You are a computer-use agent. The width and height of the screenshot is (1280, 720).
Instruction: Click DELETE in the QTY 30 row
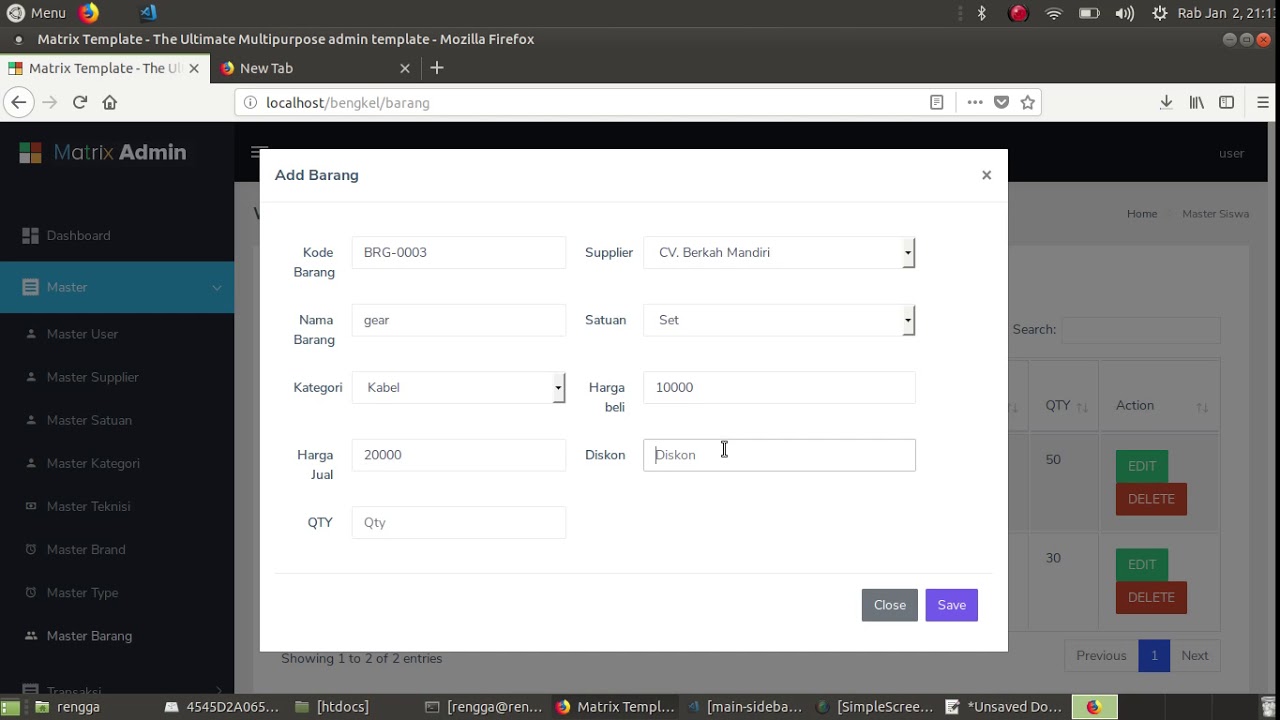[1151, 597]
